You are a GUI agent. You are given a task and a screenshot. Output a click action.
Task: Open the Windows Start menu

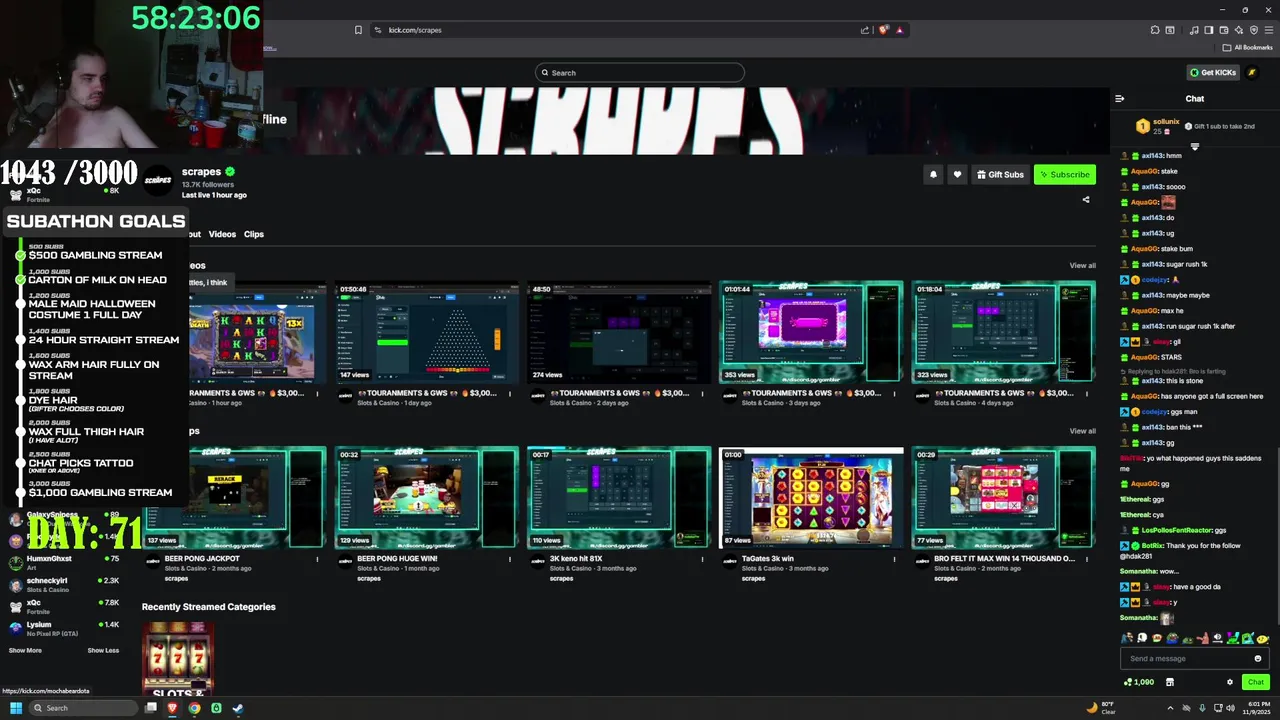click(16, 708)
